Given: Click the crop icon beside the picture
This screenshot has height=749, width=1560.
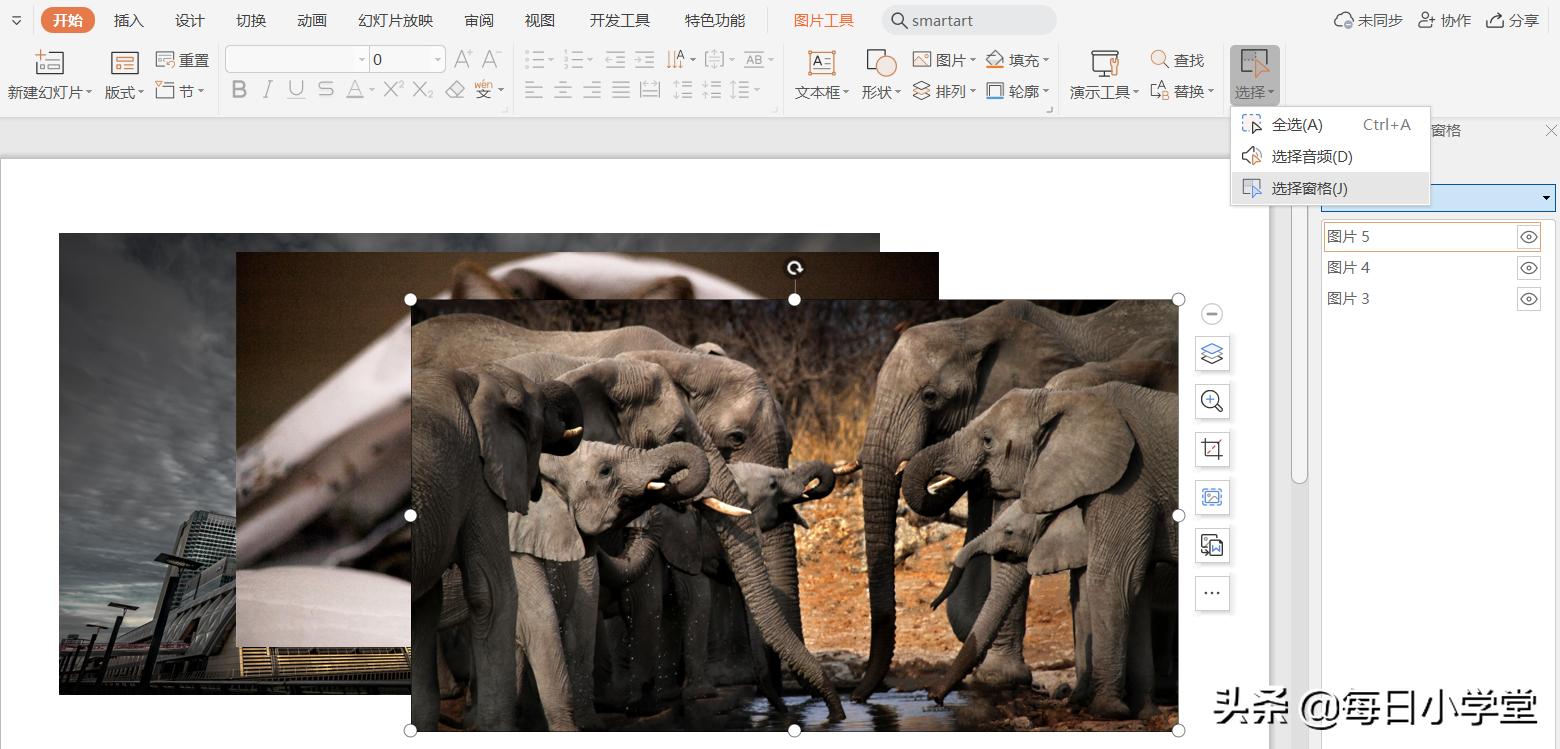Looking at the screenshot, I should pos(1212,449).
